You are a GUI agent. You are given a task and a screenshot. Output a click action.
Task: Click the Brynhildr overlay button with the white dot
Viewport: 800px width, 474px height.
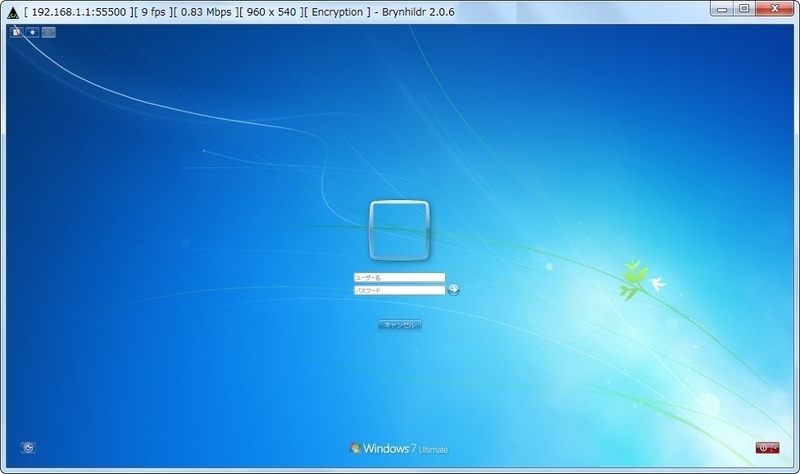(x=32, y=32)
